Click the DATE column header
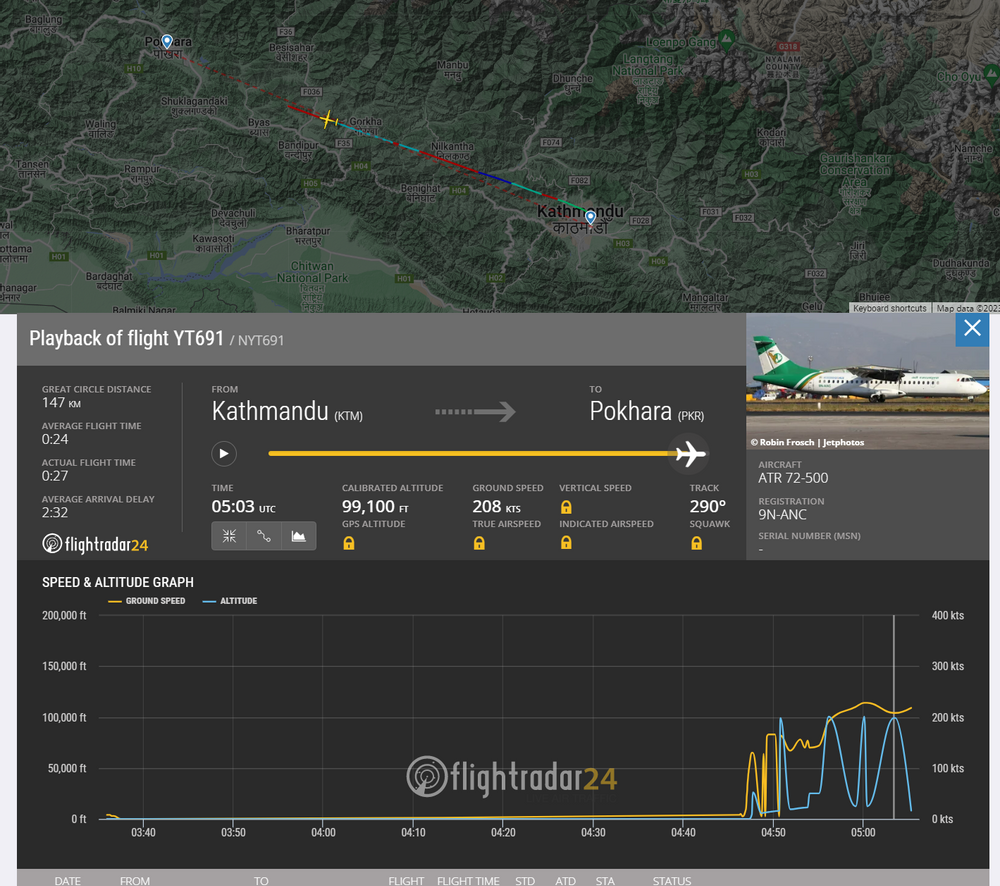The height and width of the screenshot is (886, 1000). (68, 880)
